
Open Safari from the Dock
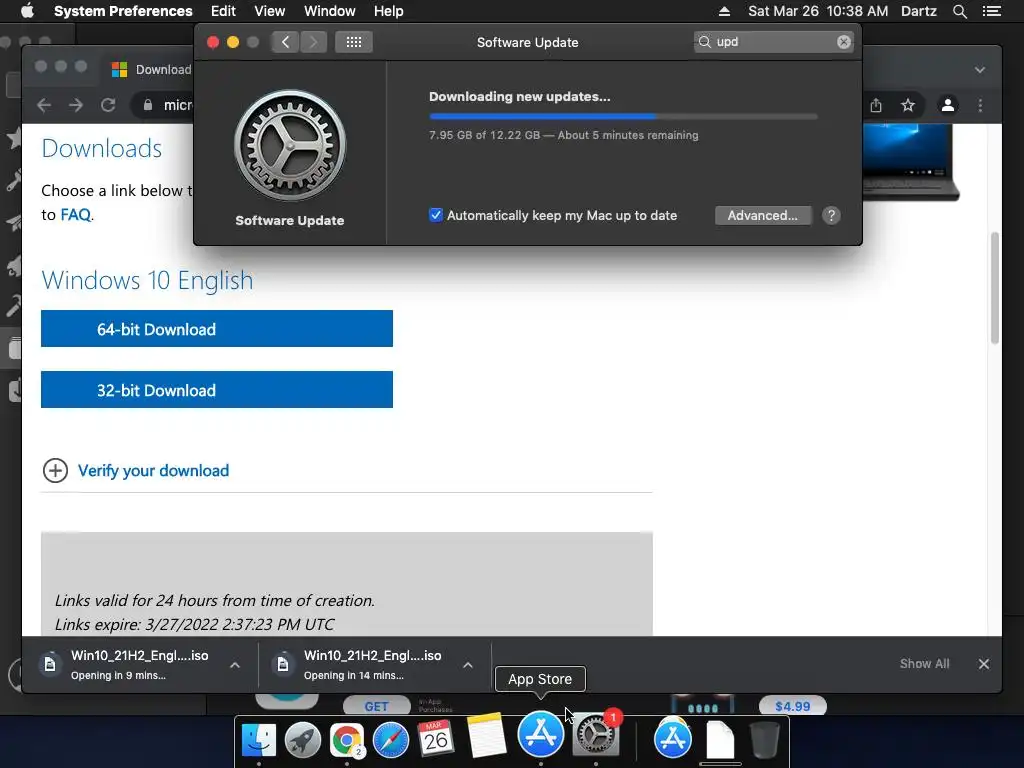tap(391, 739)
